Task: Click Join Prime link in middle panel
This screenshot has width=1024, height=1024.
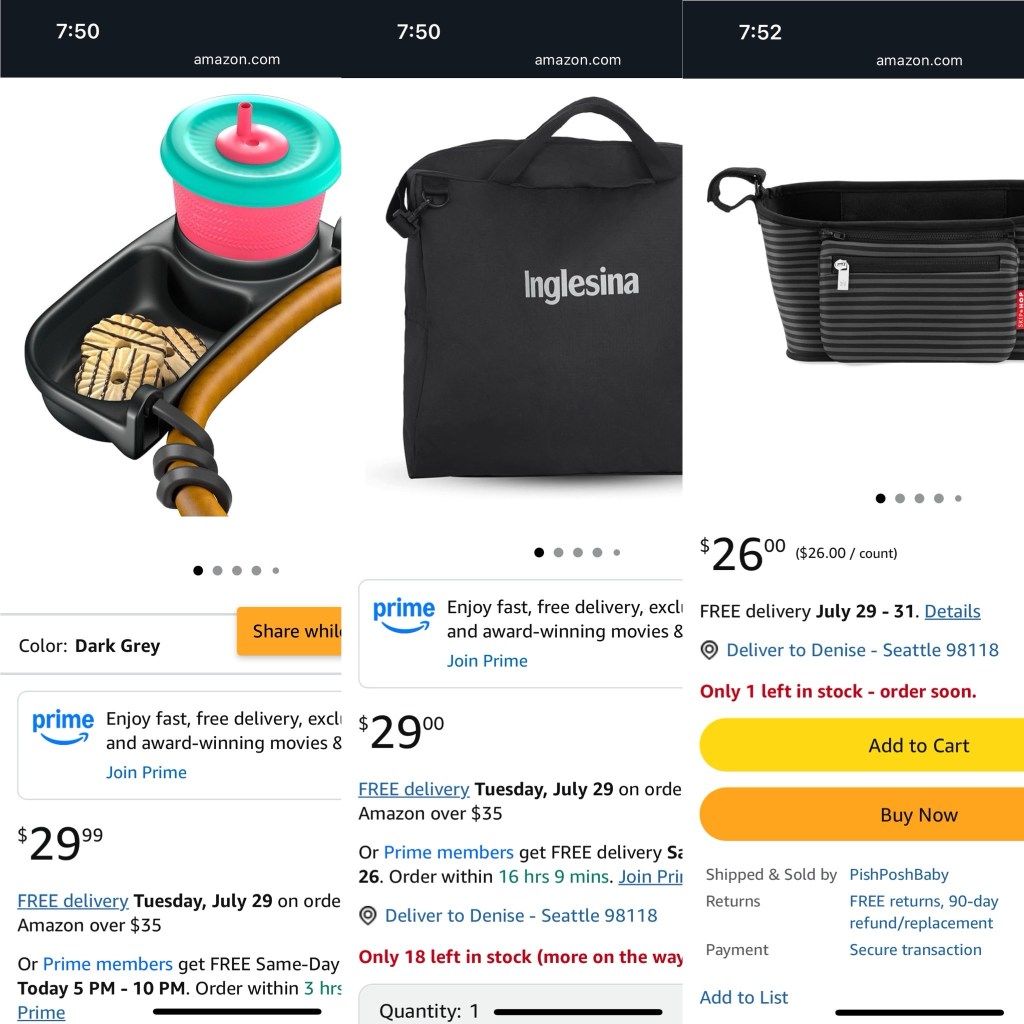Action: [487, 661]
